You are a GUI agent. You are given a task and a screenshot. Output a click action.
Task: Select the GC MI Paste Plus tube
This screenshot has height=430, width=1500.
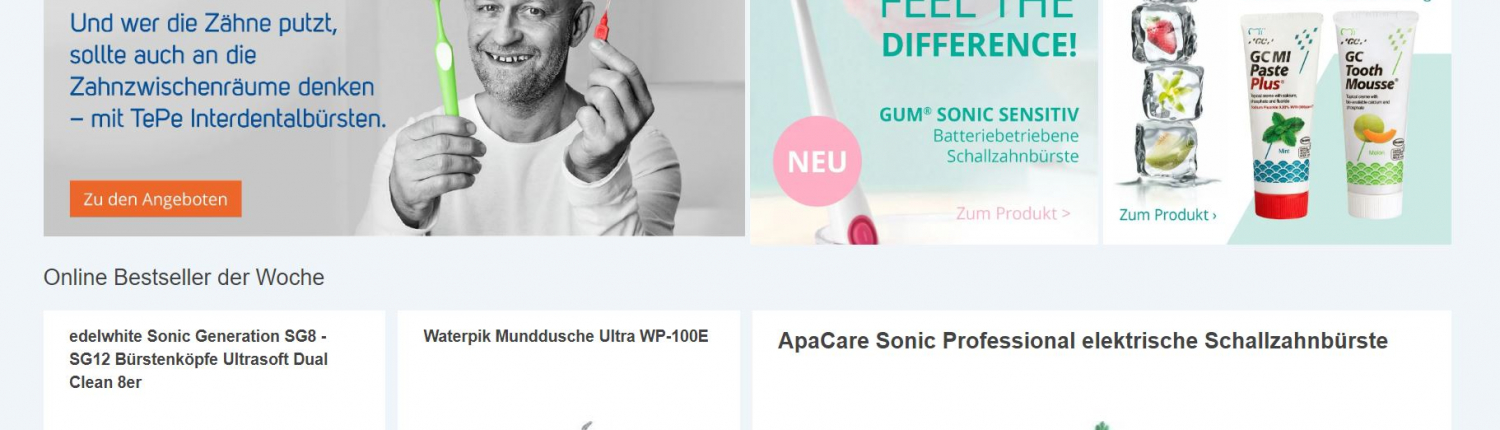1281,115
